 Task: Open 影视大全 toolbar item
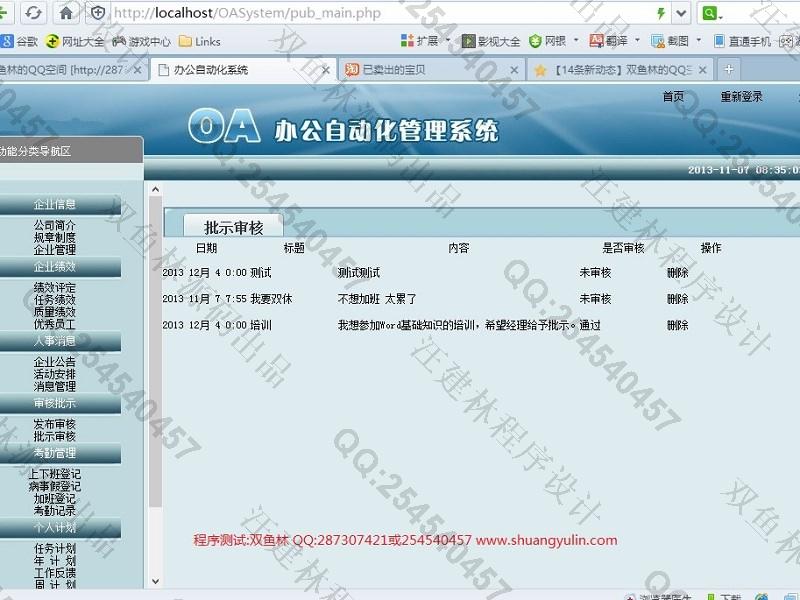(491, 41)
